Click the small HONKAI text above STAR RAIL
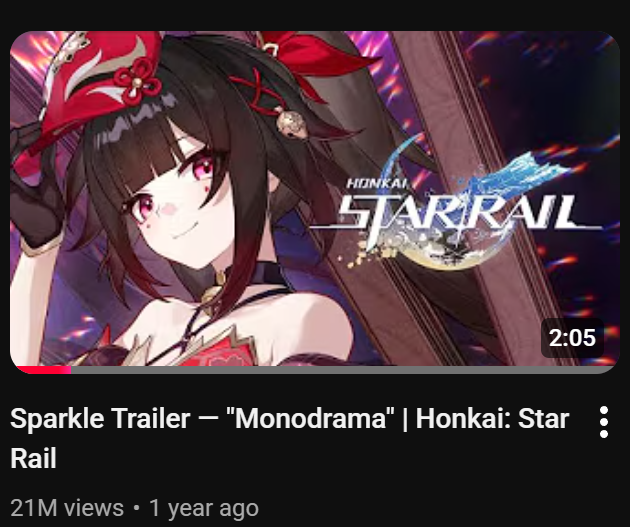Viewport: 630px width, 527px height. pyautogui.click(x=378, y=184)
